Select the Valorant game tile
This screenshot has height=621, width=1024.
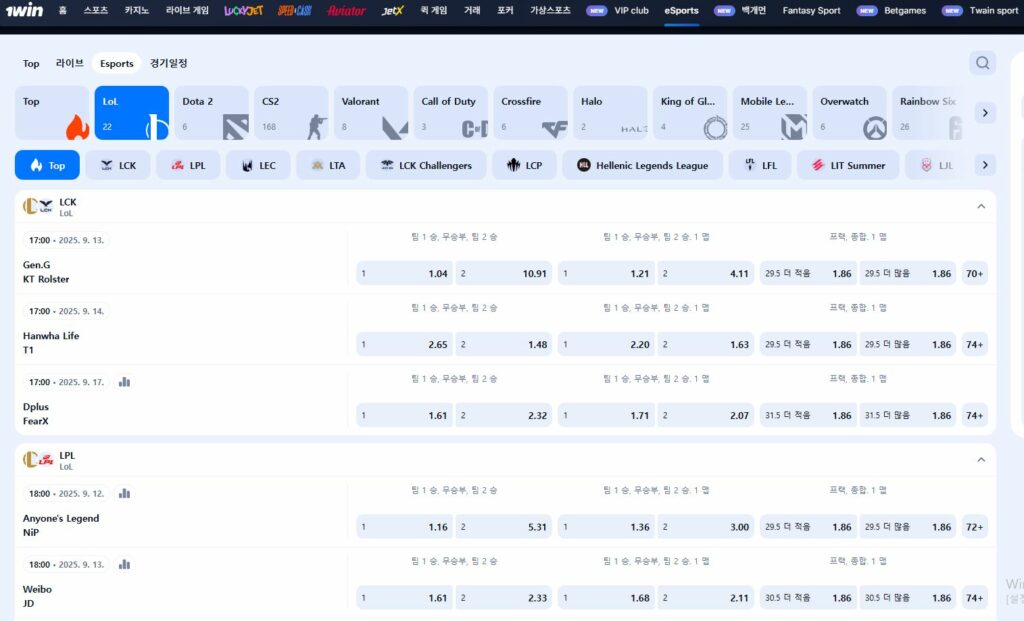pyautogui.click(x=371, y=113)
